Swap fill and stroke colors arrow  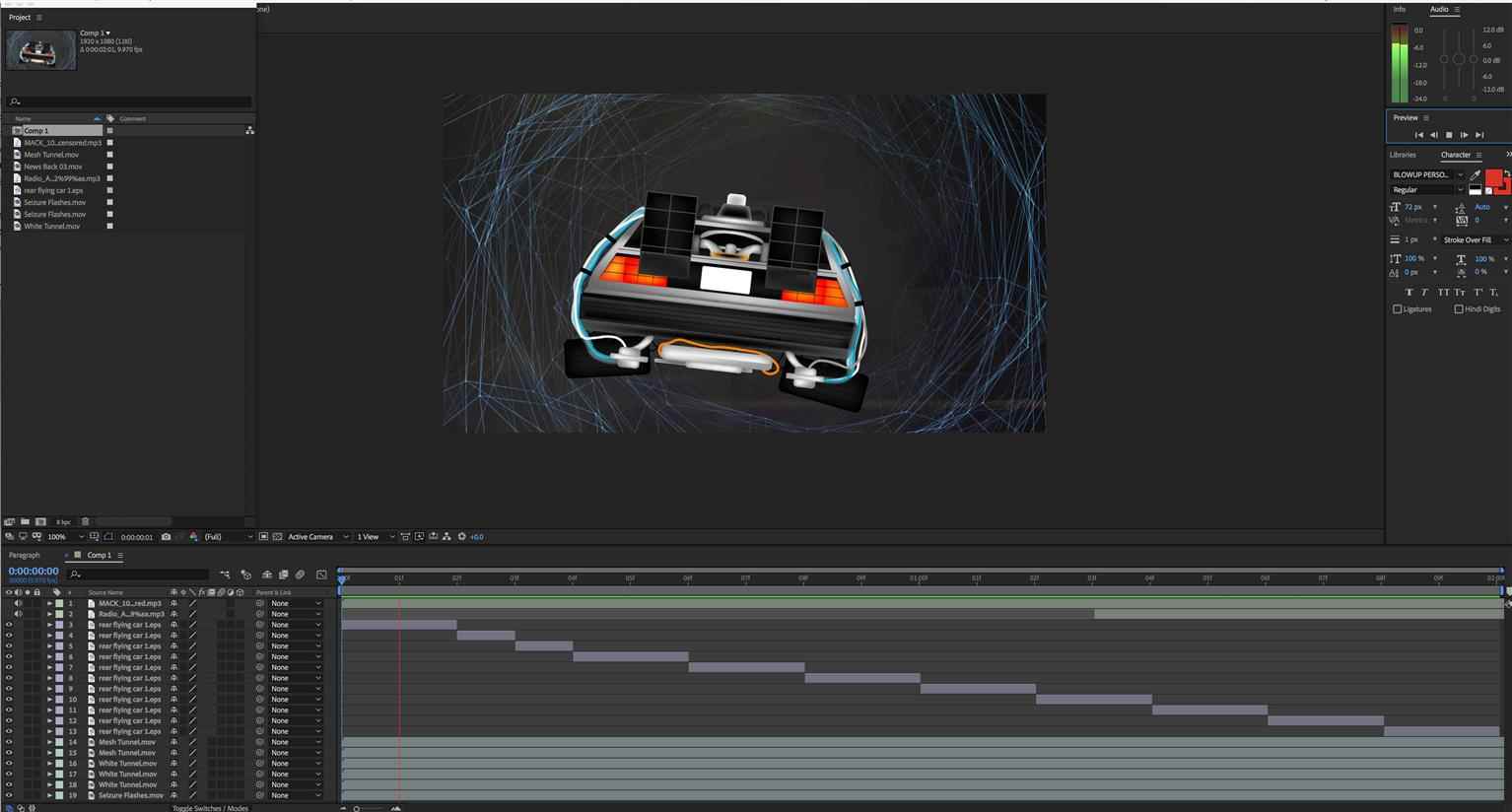coord(1506,173)
